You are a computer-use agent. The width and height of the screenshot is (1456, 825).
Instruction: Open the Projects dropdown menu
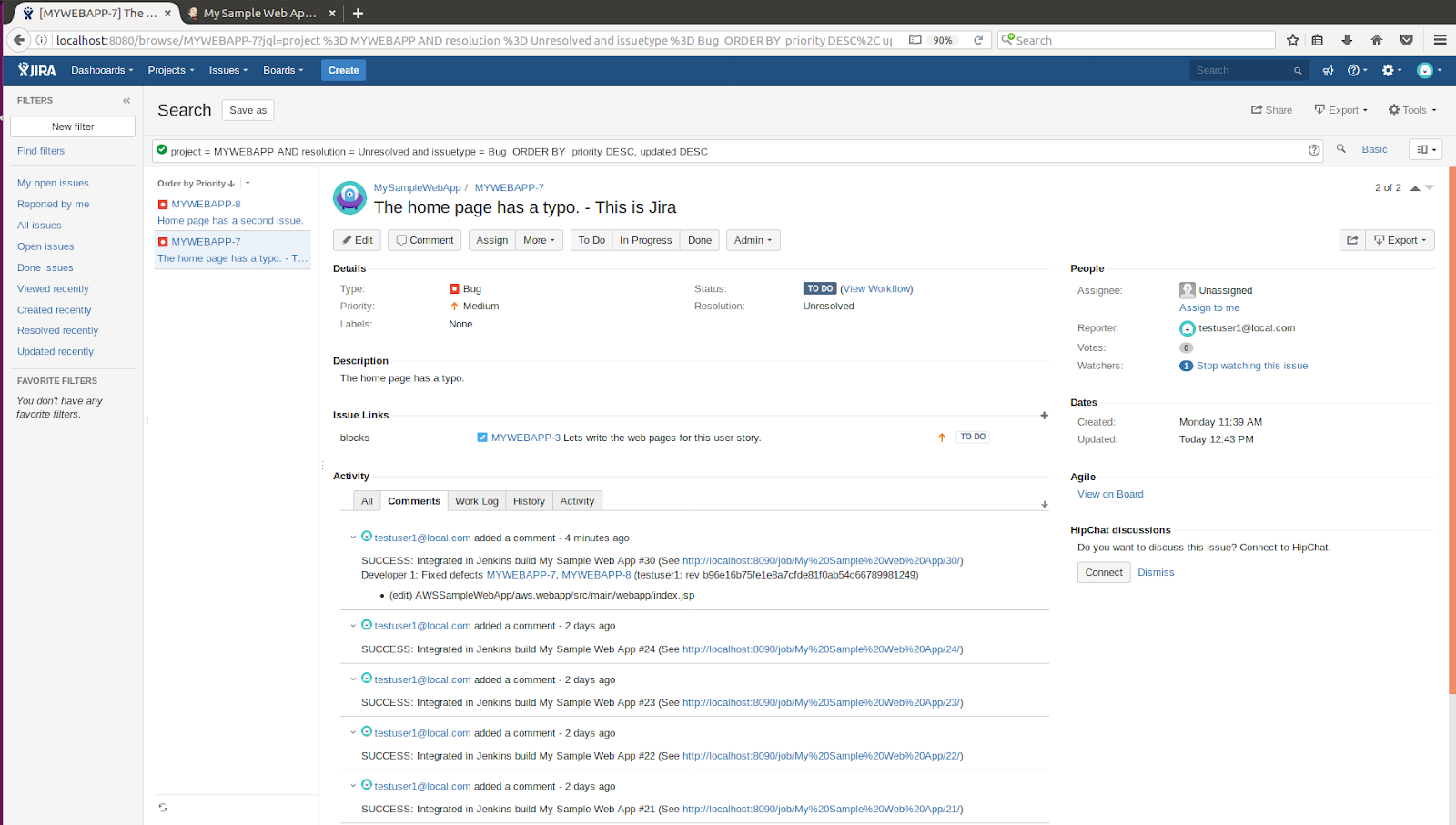171,70
